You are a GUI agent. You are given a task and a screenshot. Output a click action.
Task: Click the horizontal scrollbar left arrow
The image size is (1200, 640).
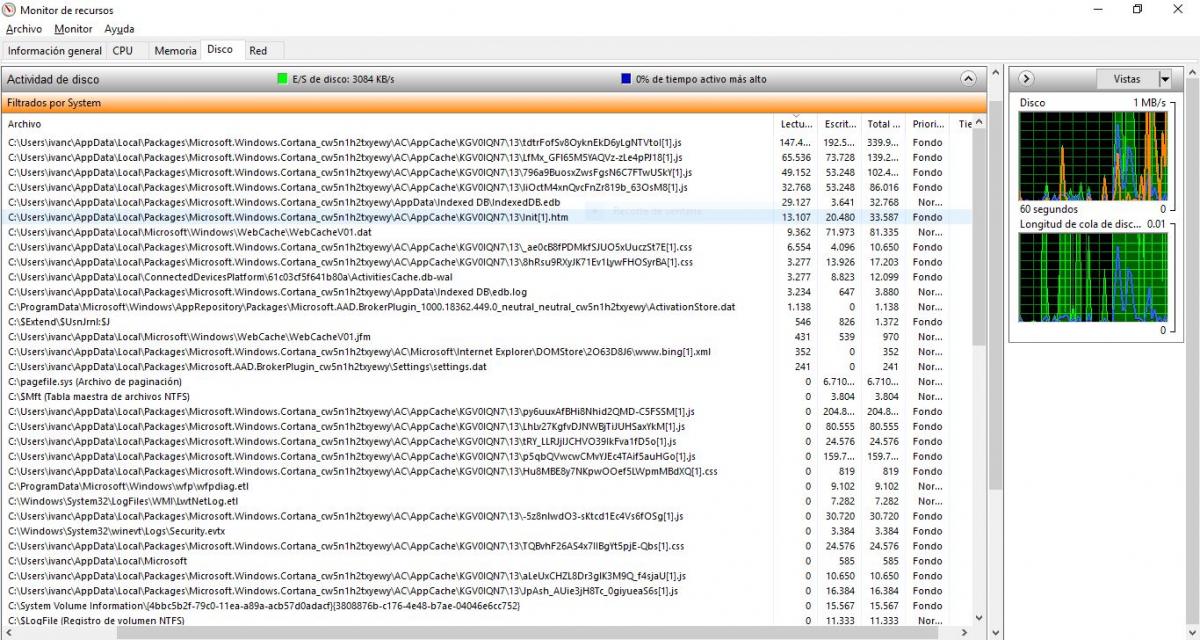pyautogui.click(x=9, y=633)
